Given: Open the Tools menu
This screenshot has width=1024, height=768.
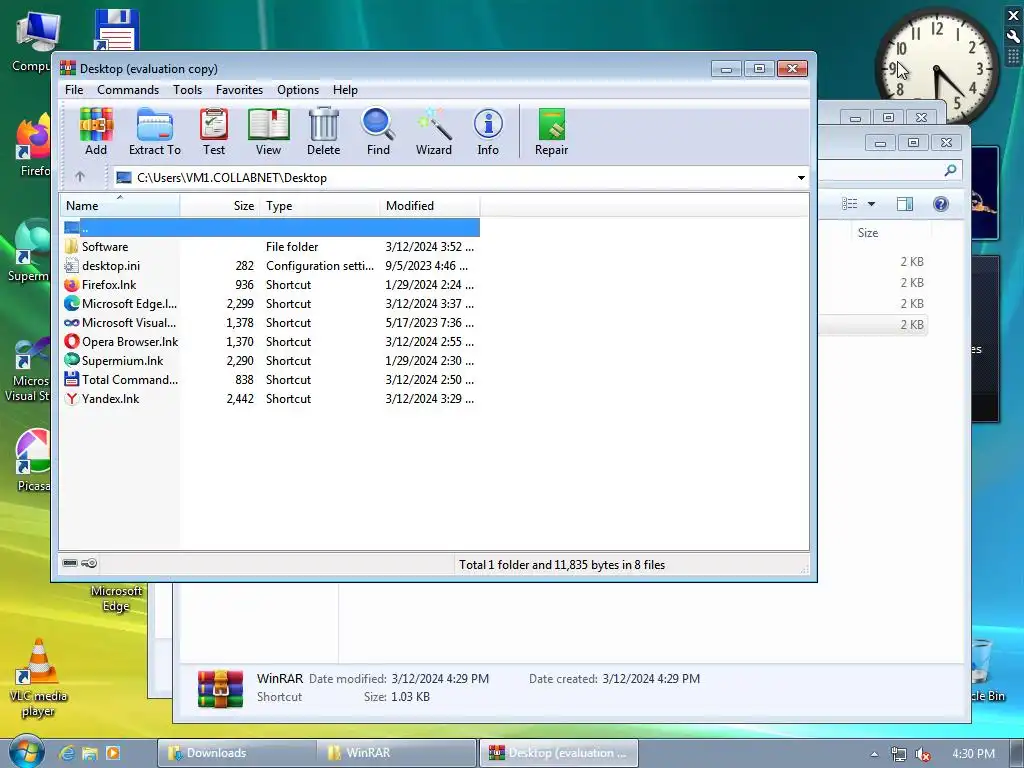Looking at the screenshot, I should (187, 89).
